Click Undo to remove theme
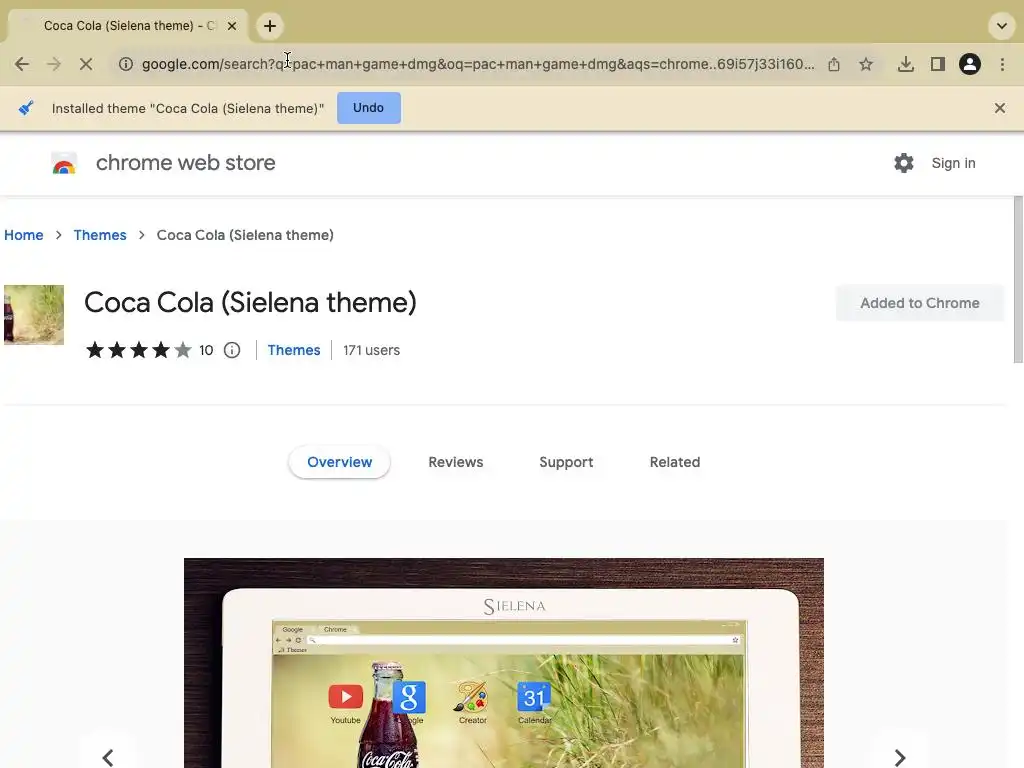Image resolution: width=1024 pixels, height=768 pixels. tap(369, 108)
